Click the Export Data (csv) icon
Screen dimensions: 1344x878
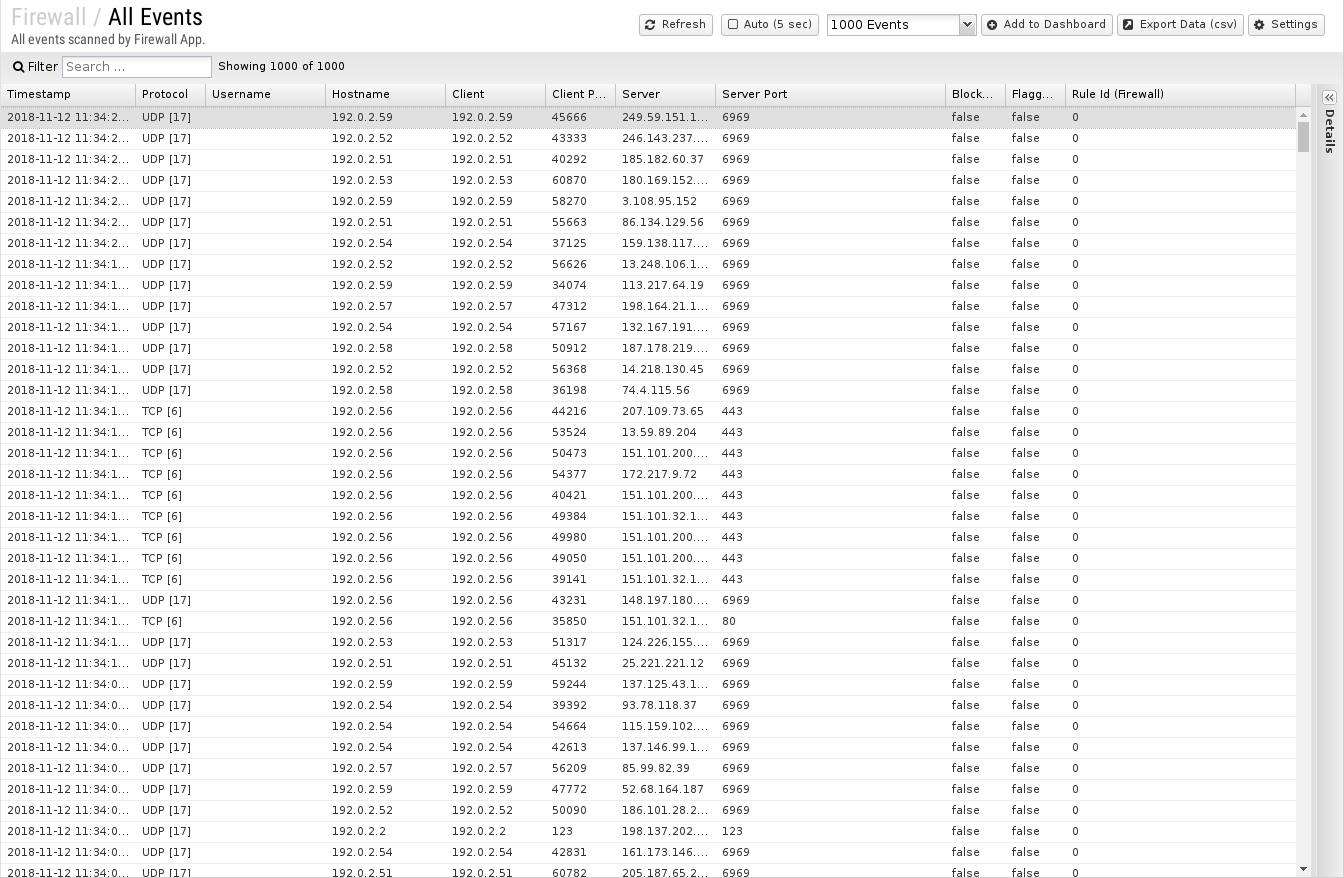point(1128,25)
